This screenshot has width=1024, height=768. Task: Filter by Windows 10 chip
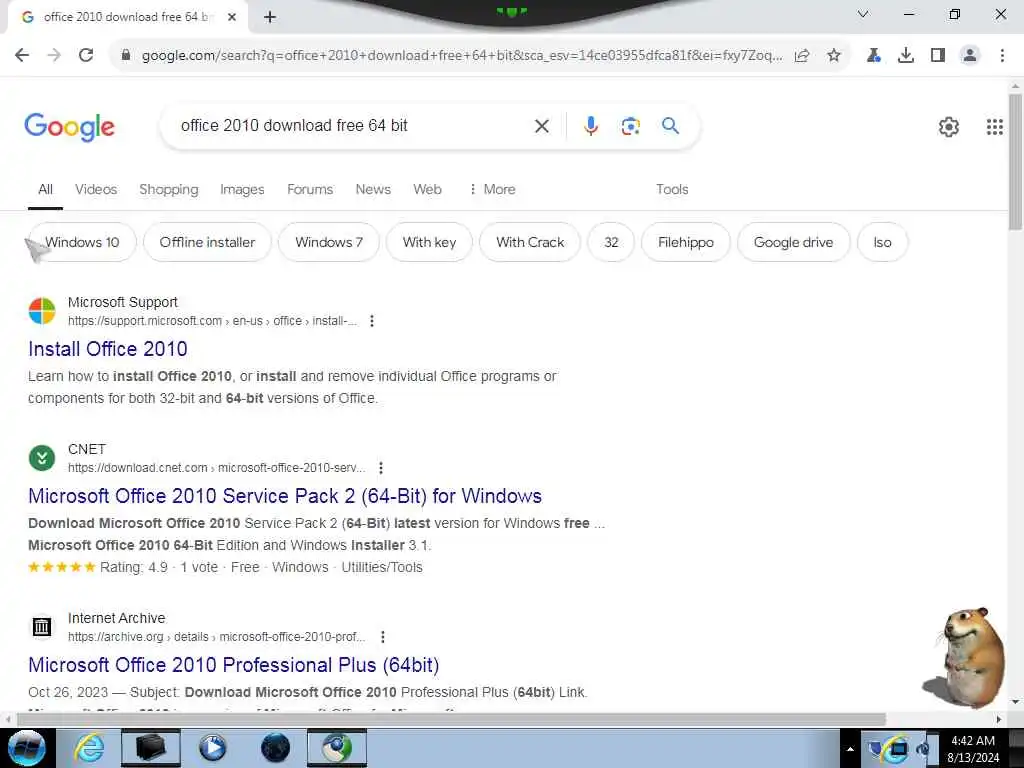tap(82, 242)
